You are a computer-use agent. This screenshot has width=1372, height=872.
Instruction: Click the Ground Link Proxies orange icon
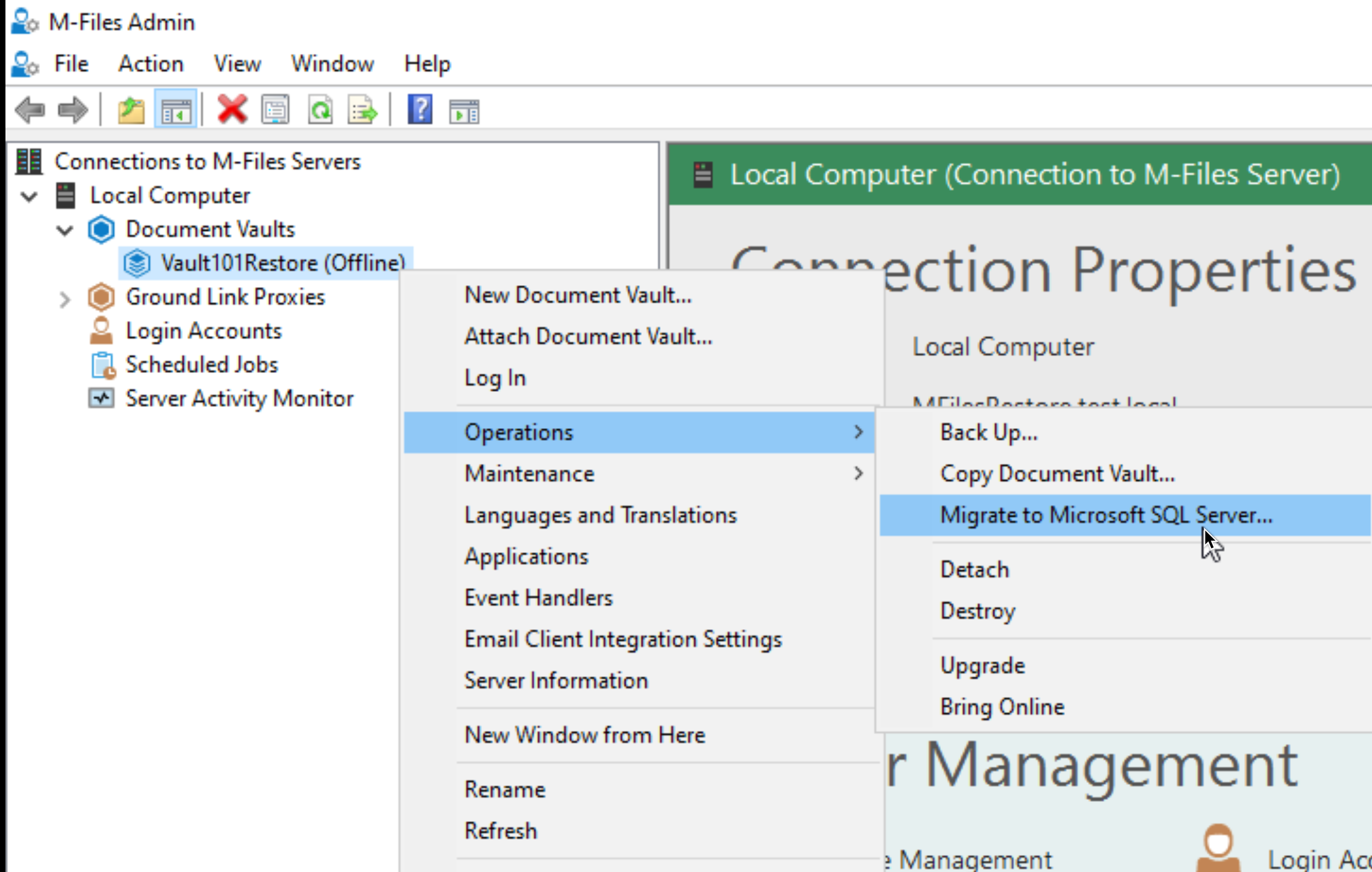(101, 297)
